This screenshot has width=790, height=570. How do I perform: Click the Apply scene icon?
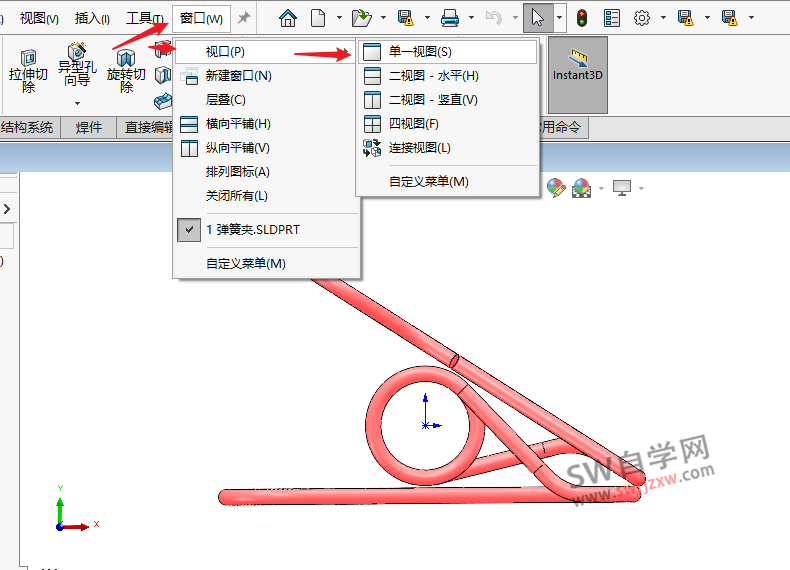(x=581, y=188)
